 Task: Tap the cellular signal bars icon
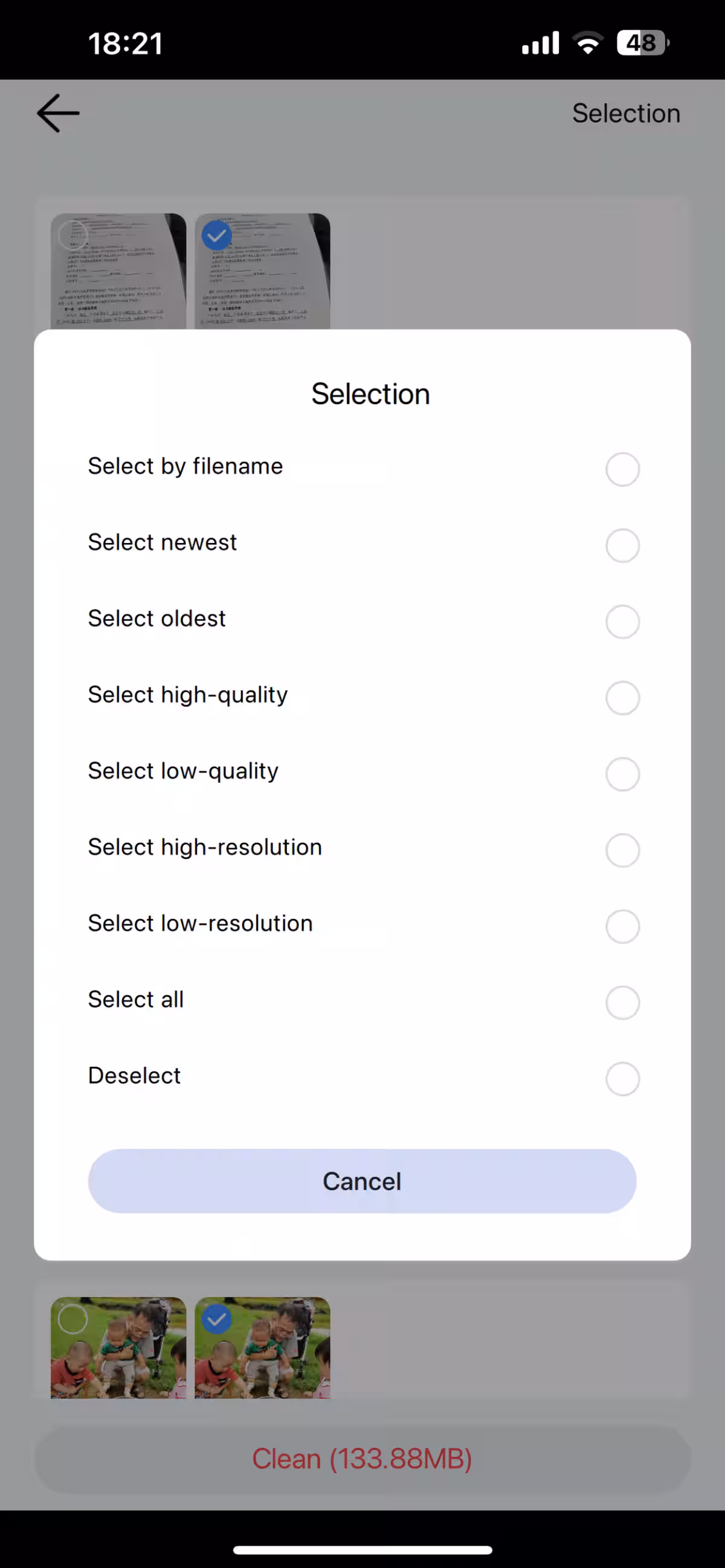pyautogui.click(x=540, y=43)
